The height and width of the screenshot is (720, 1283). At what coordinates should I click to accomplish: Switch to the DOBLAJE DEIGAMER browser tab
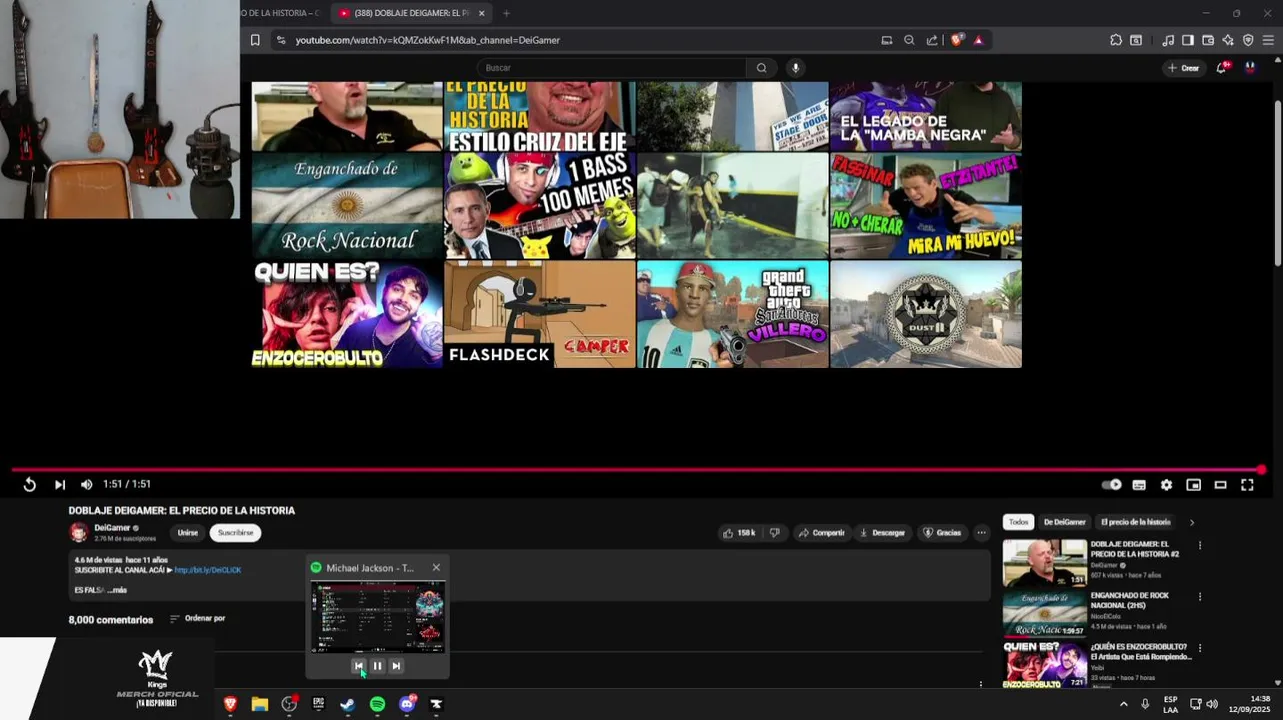(x=410, y=13)
